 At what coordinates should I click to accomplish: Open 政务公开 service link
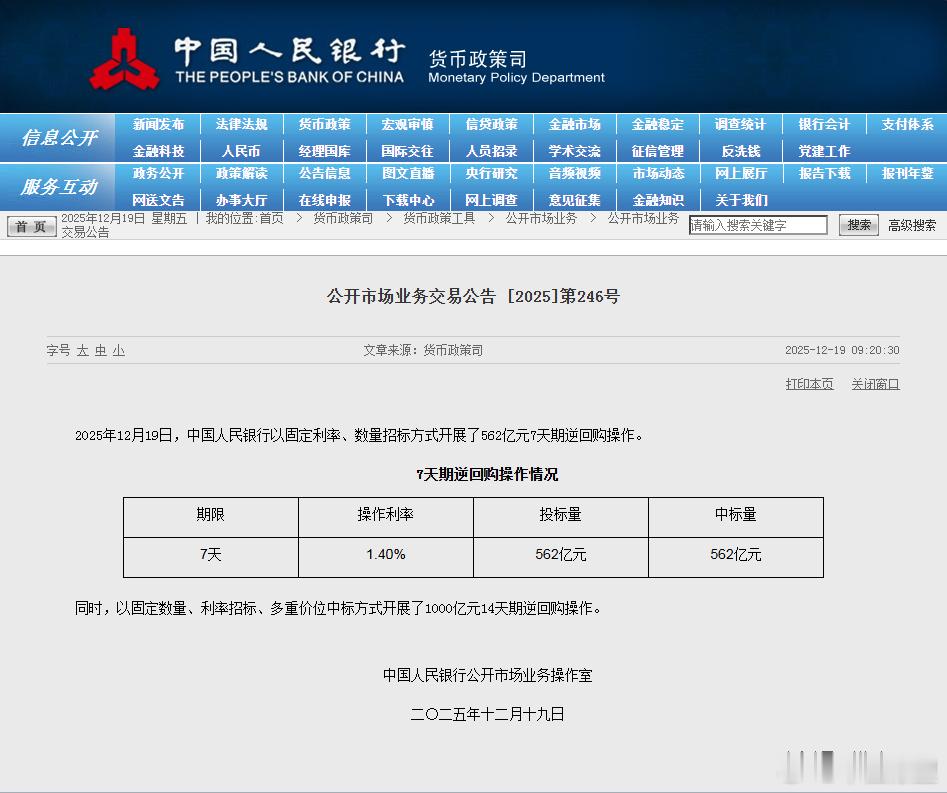tap(158, 173)
